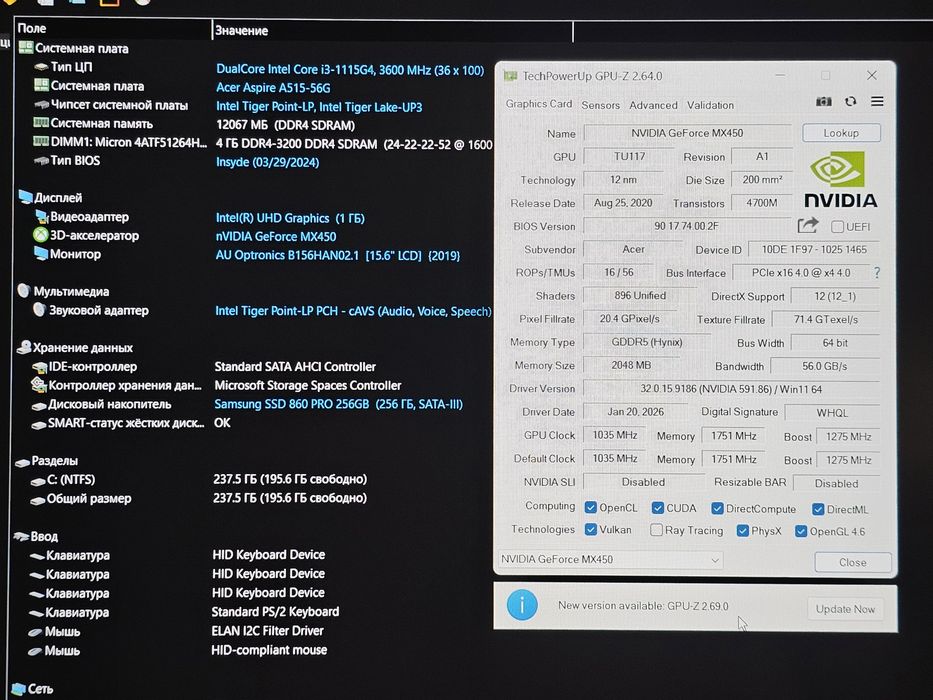Open the Validation tab
The height and width of the screenshot is (700, 933).
point(710,105)
